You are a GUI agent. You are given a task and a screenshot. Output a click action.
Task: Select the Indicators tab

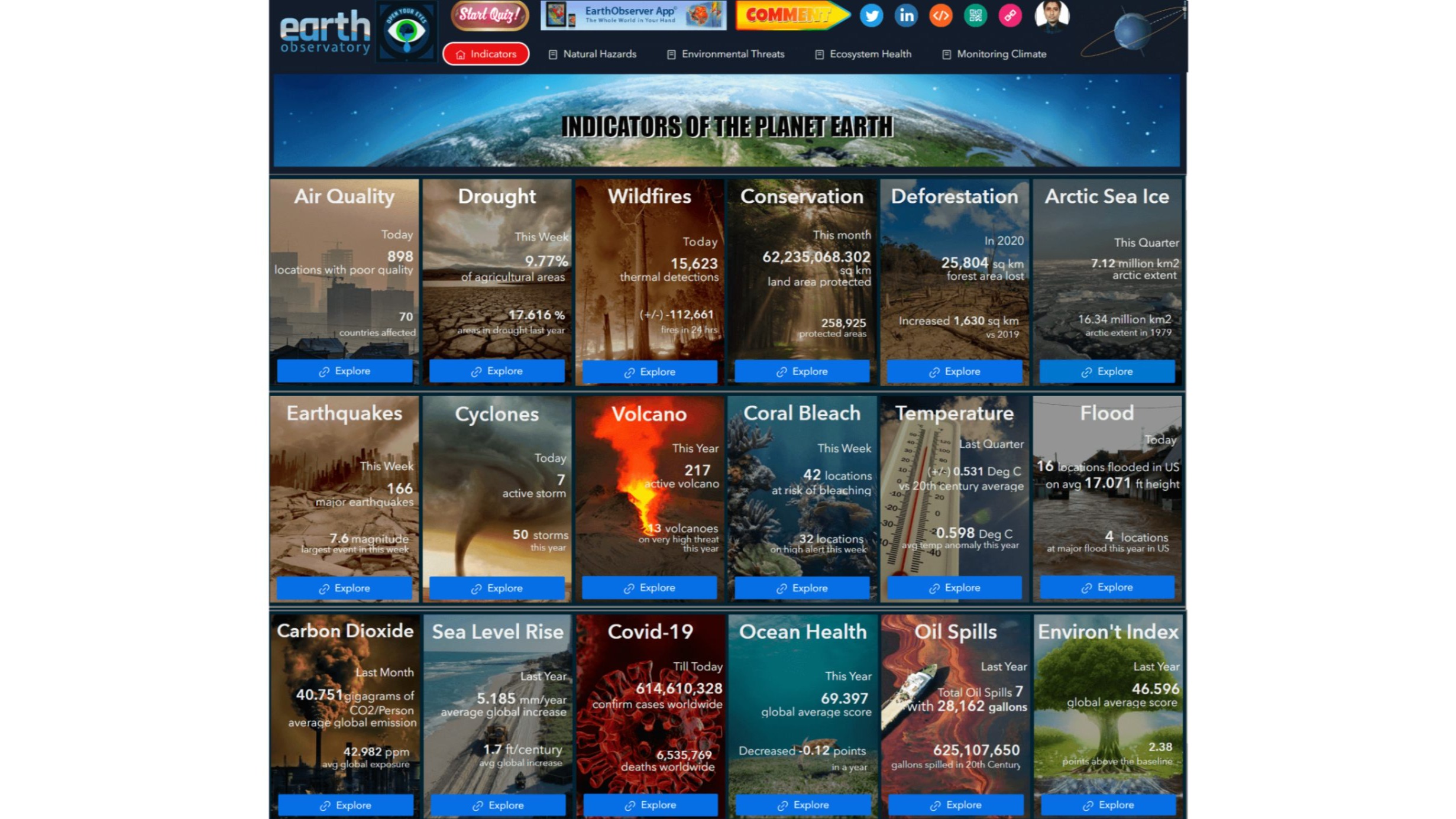[485, 54]
